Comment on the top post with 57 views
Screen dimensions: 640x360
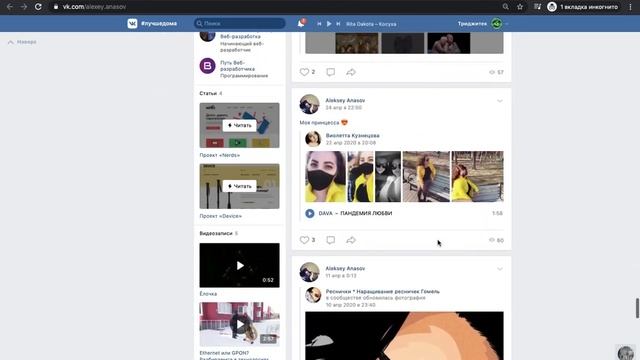point(331,72)
